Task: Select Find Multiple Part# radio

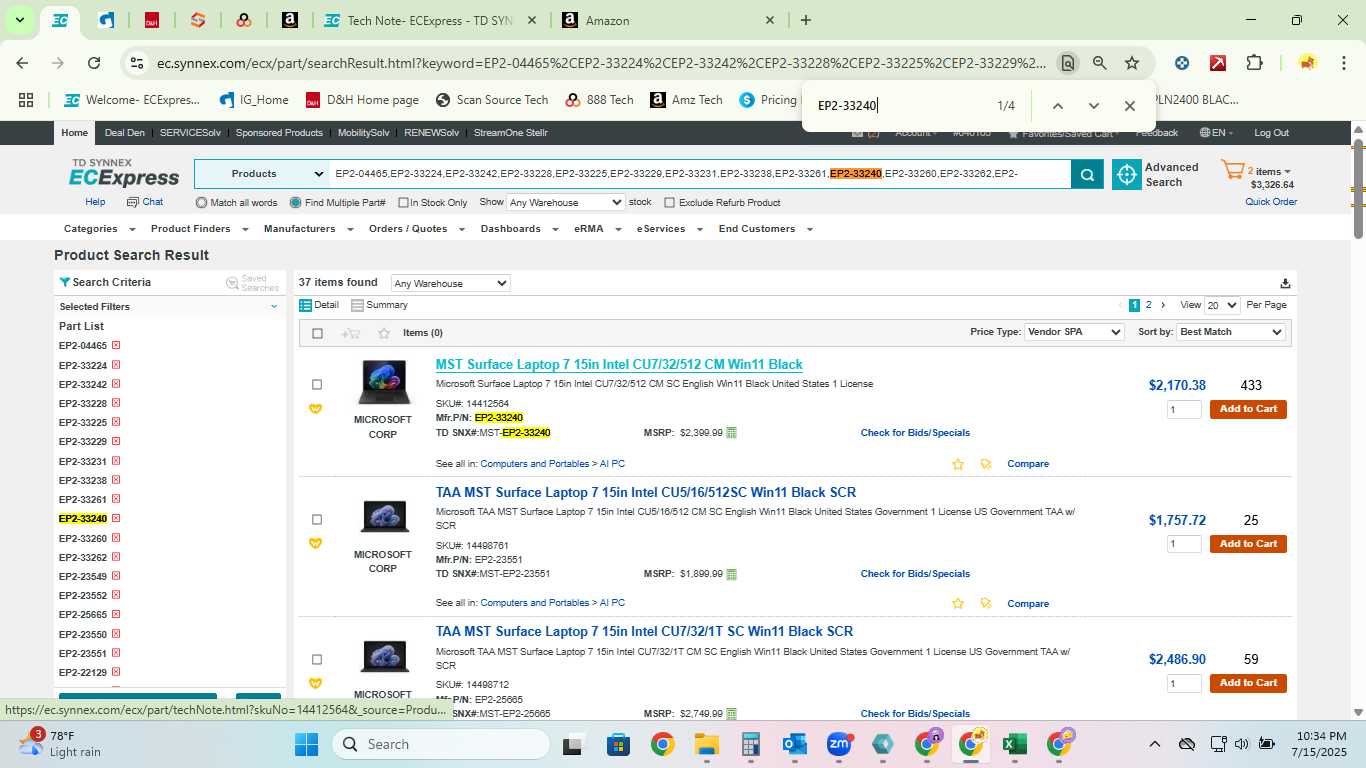Action: [295, 202]
